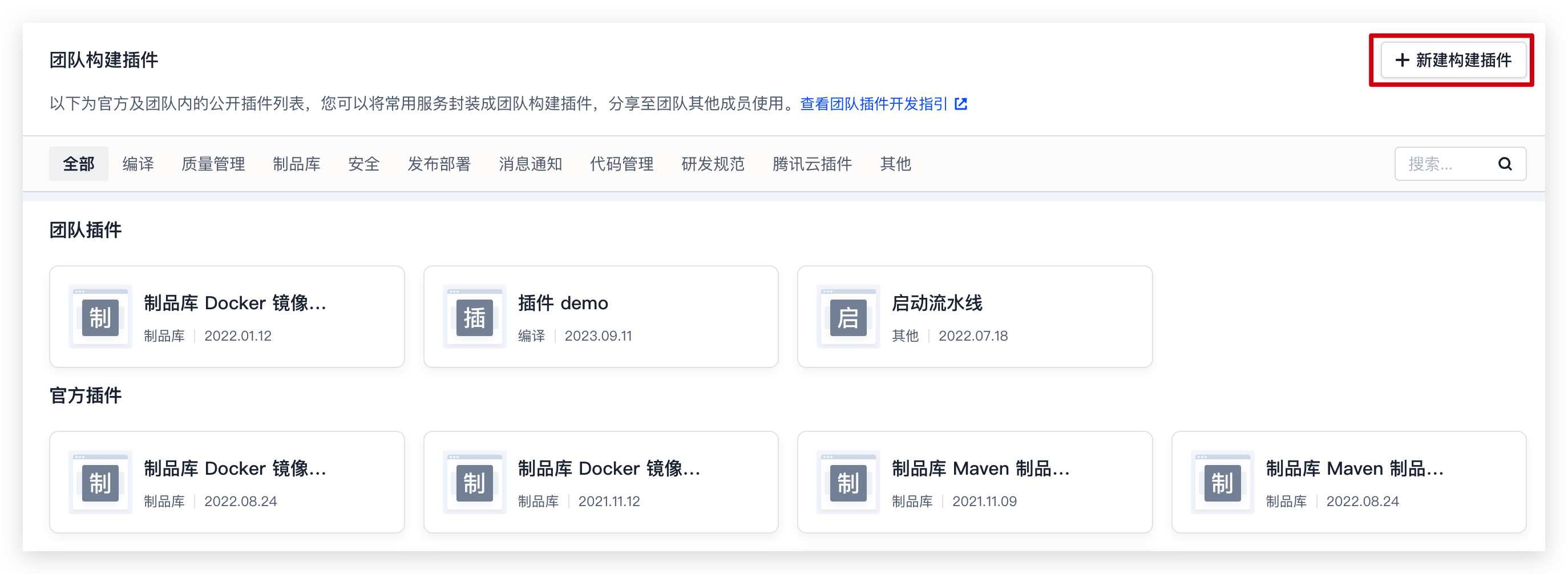Click 制 icon of plugin dated 2021.11.09

point(848,482)
